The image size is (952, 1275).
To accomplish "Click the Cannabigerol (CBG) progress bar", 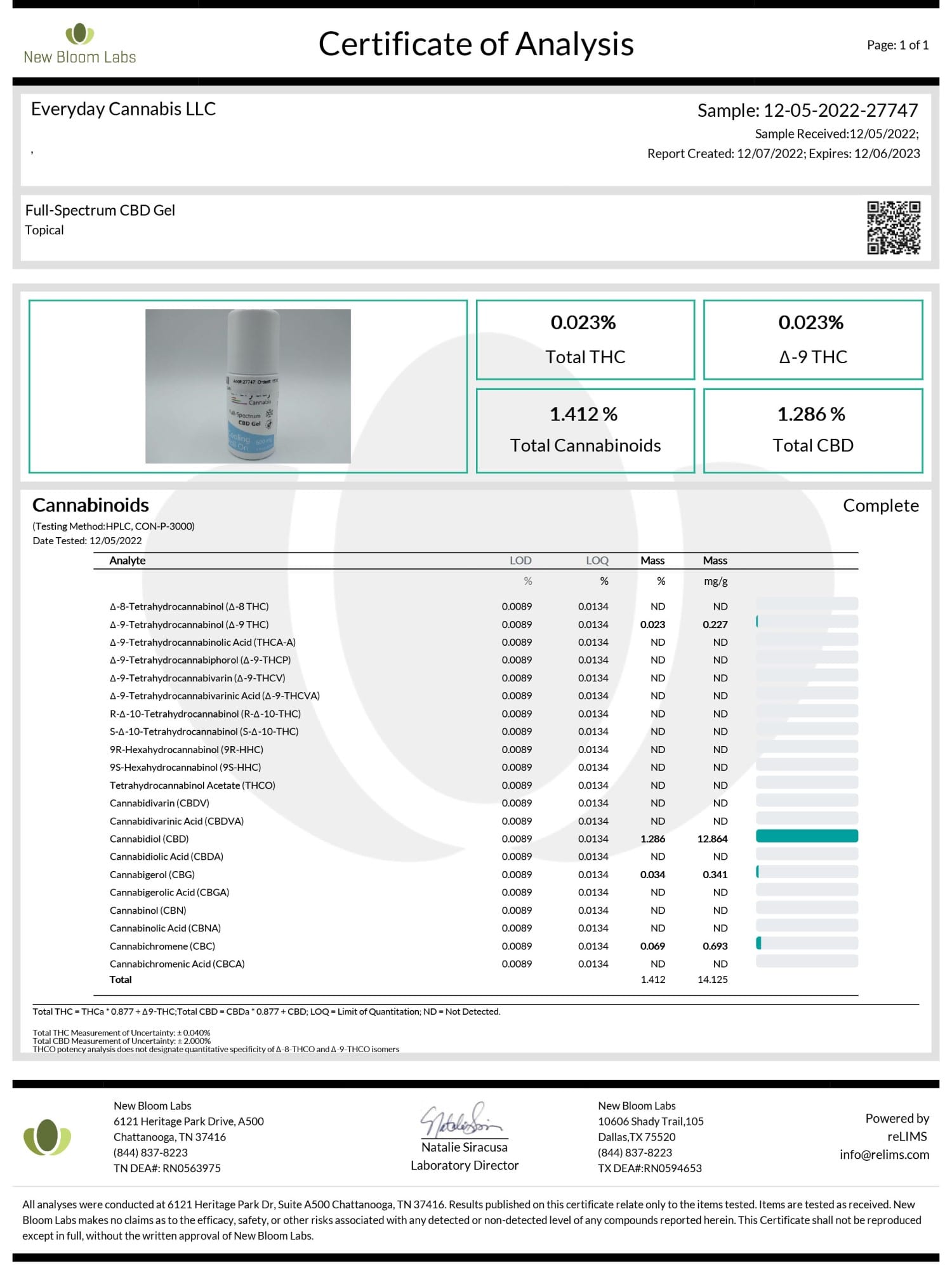I will coord(807,872).
